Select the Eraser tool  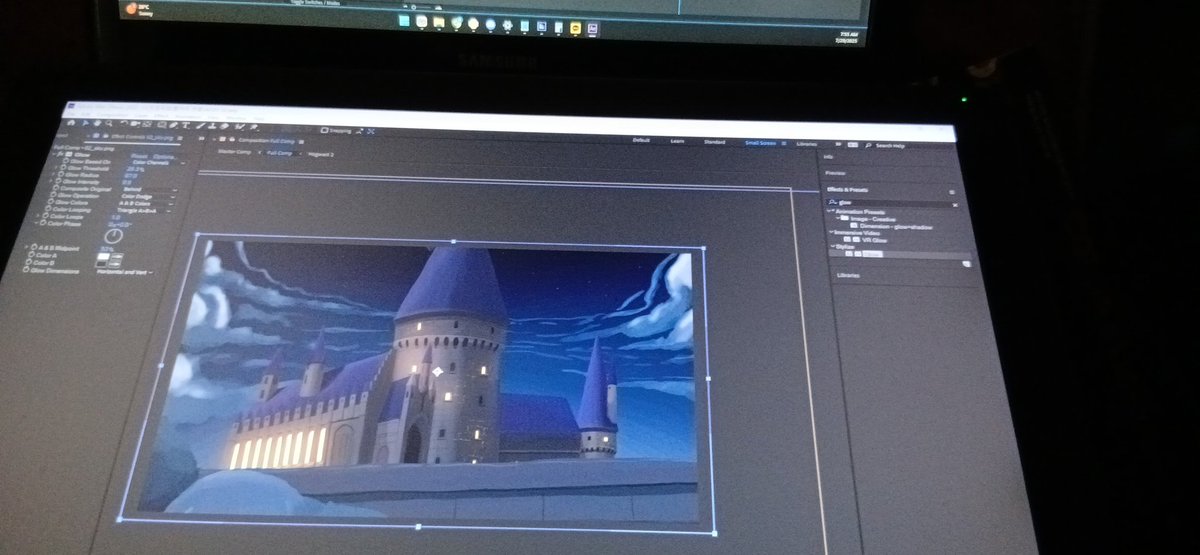(225, 126)
